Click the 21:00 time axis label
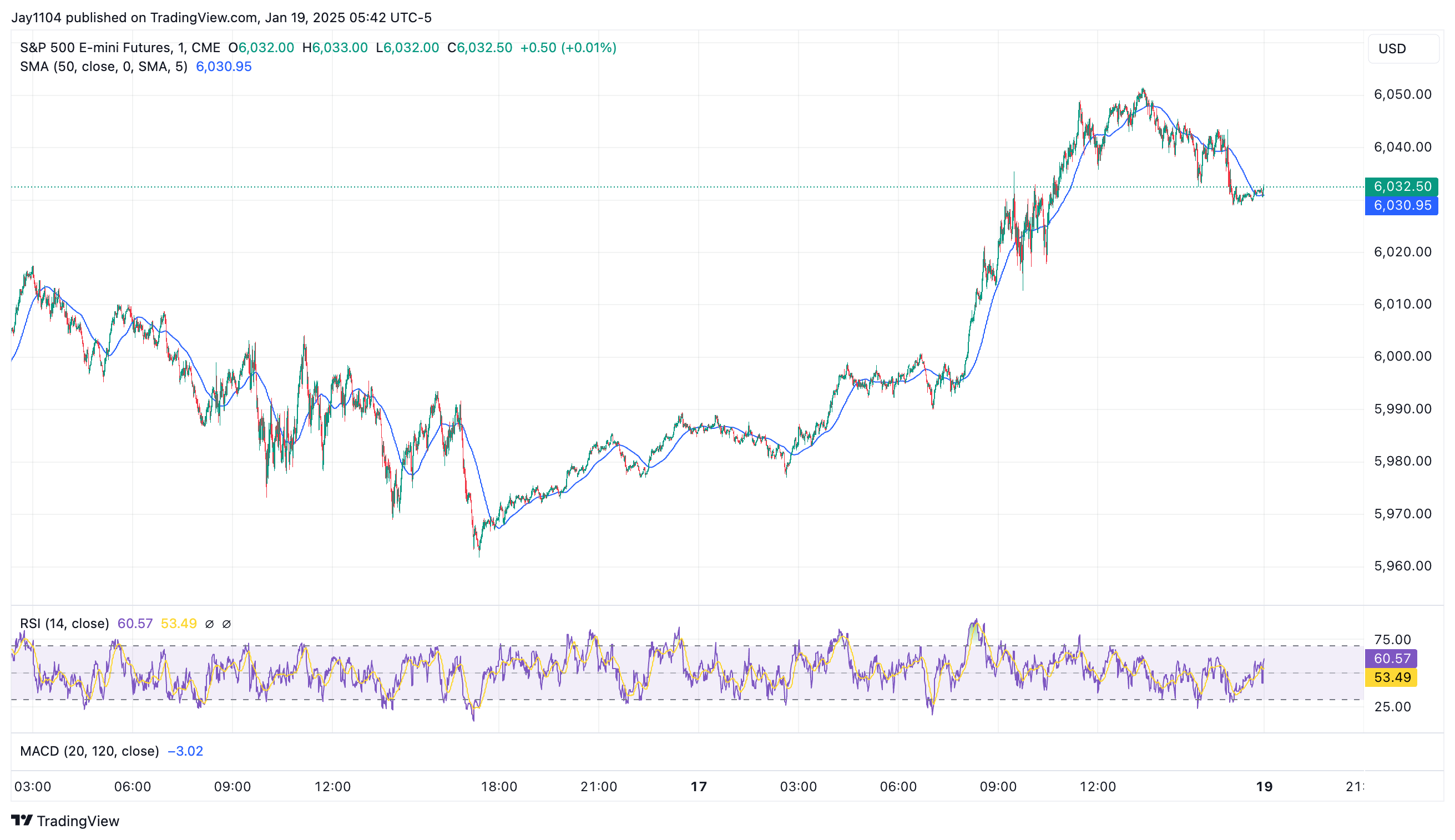Screen dimensions: 1455x840 (599, 787)
